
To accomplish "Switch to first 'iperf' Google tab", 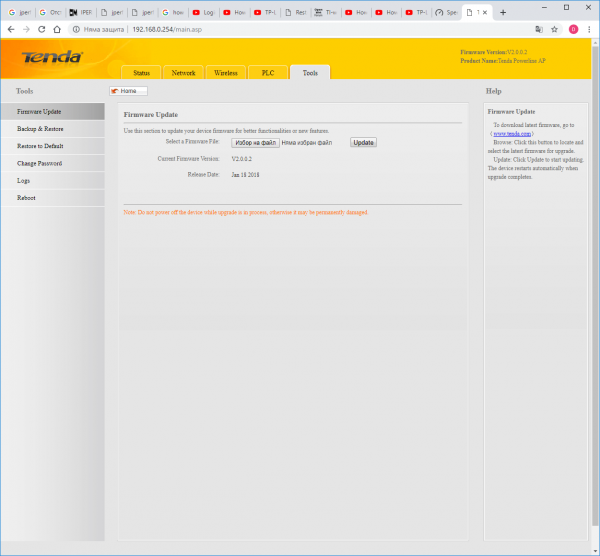I will point(20,13).
